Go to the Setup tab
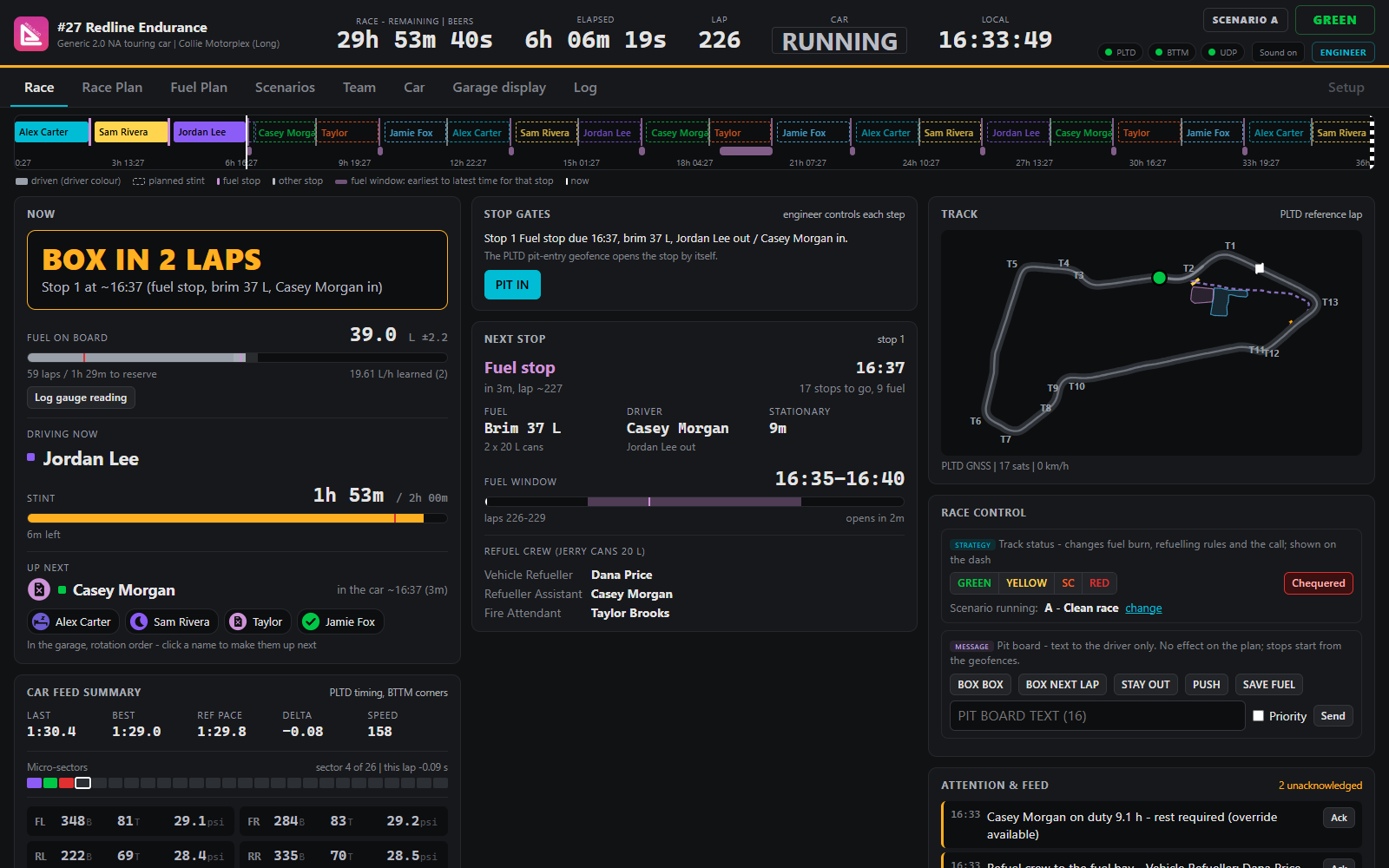Screen dimensions: 1389x868 1346,88
